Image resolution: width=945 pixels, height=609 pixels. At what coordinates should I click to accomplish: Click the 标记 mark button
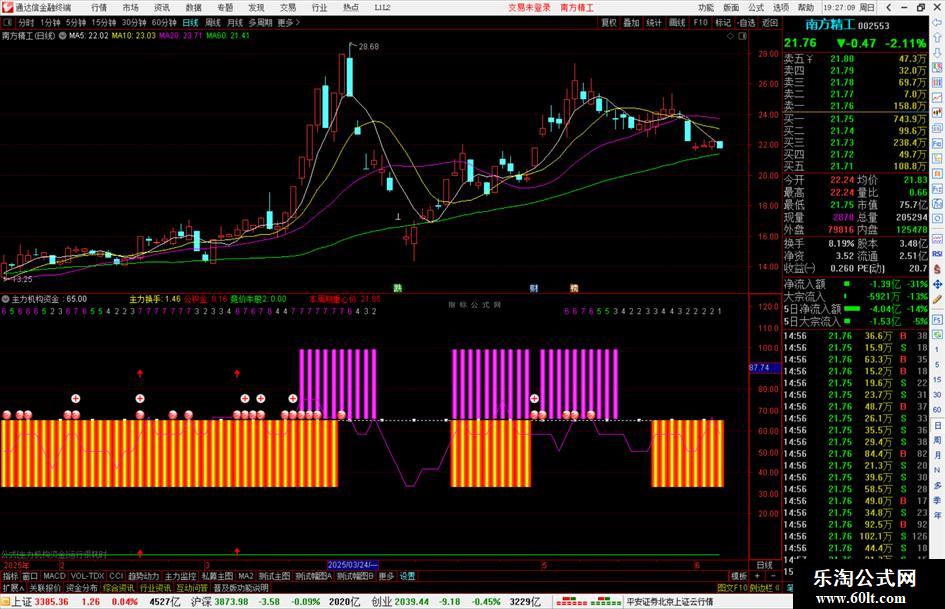pyautogui.click(x=723, y=22)
